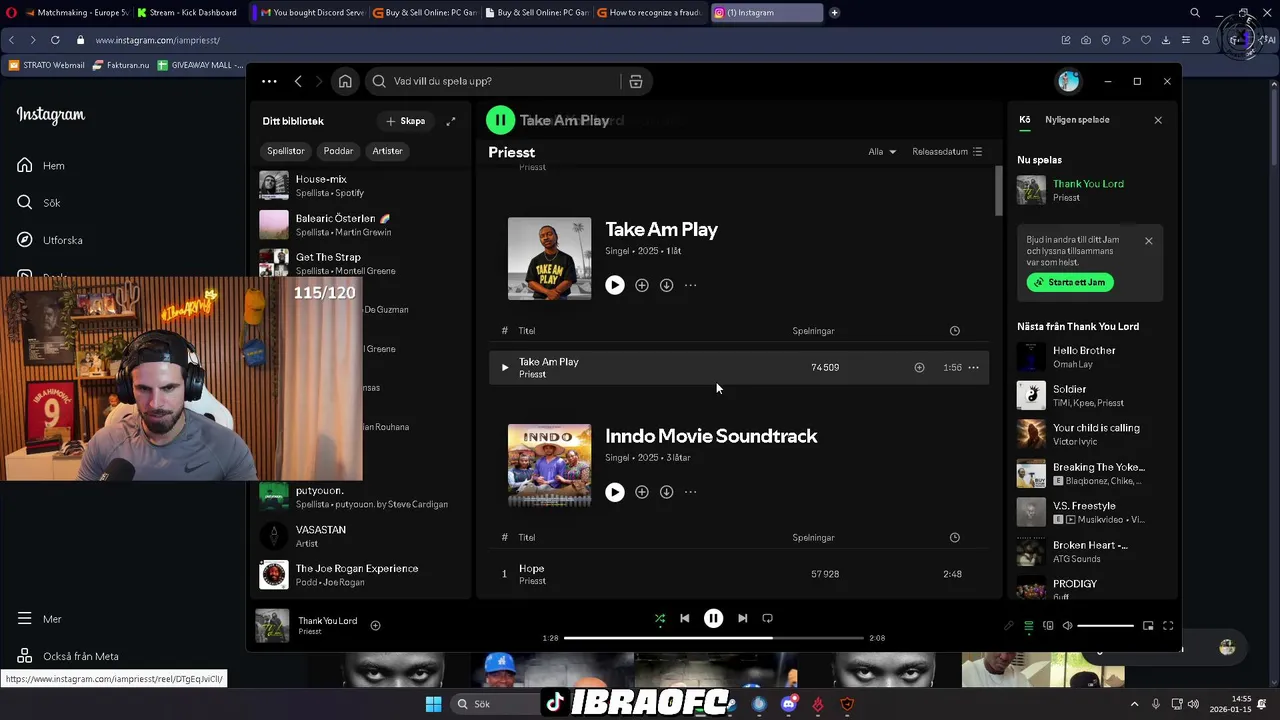
Task: Open the Get The Strap playlist
Action: point(362,263)
